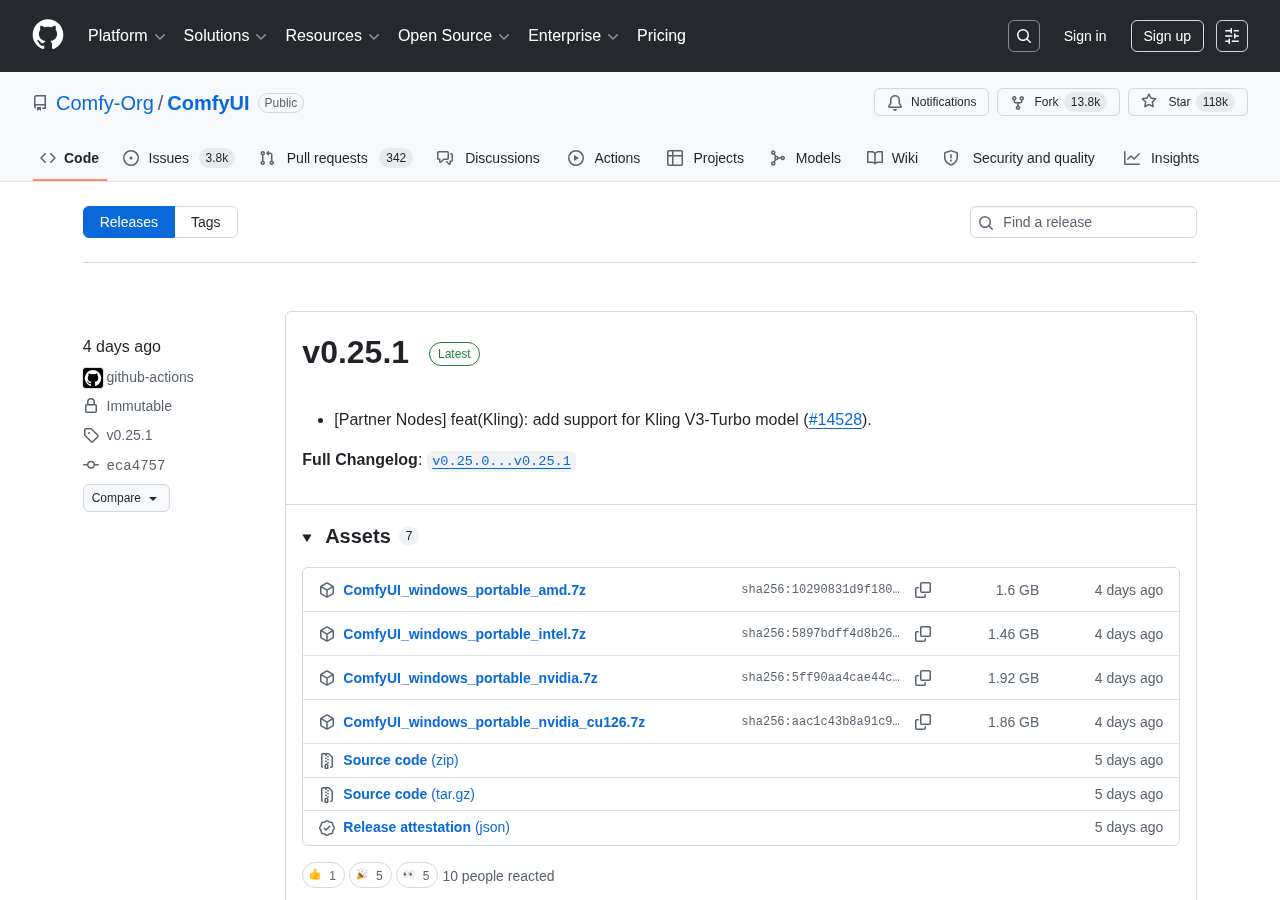Open pull request #14528 link

point(835,420)
